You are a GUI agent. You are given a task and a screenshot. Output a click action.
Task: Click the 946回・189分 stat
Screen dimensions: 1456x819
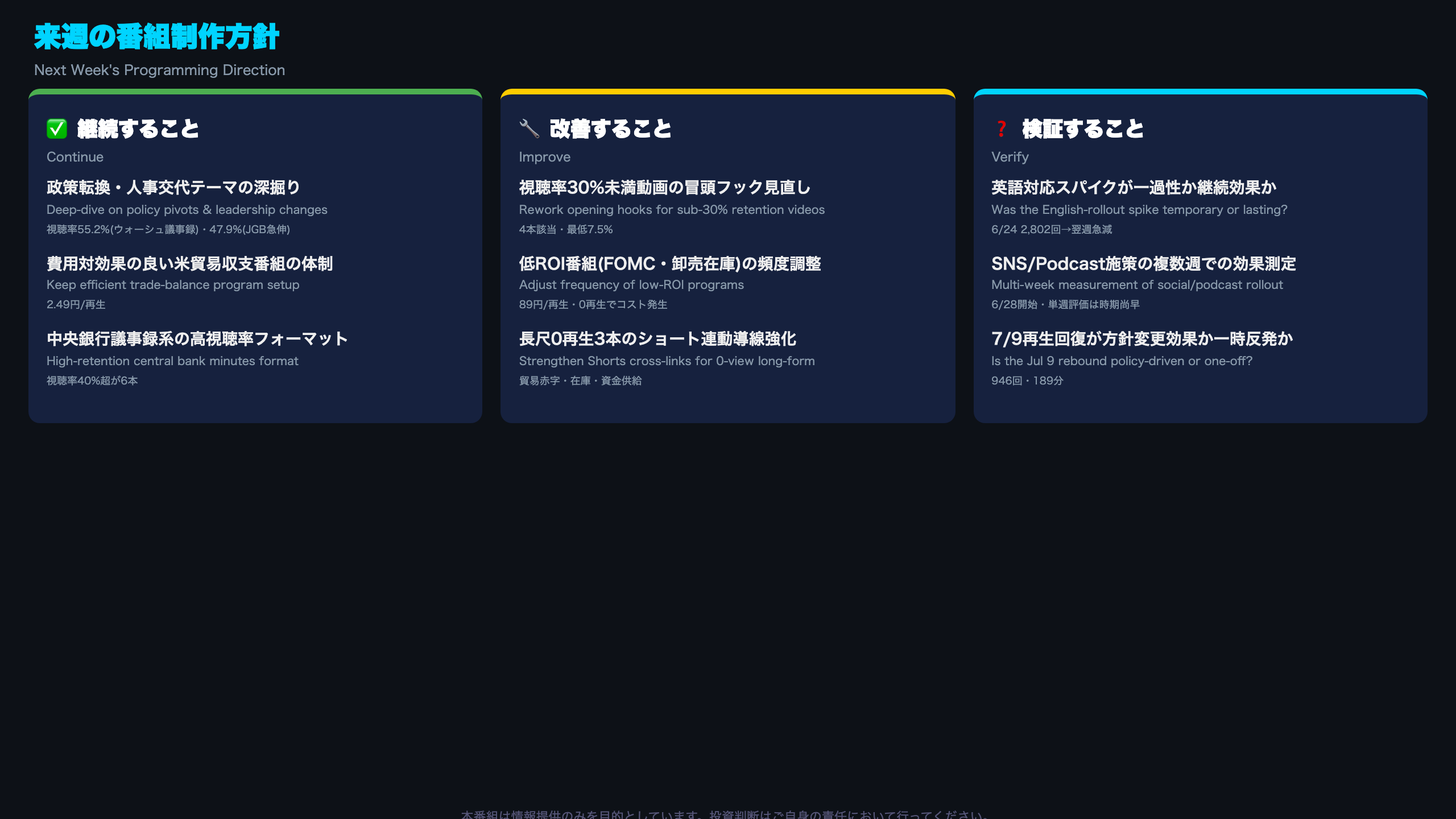1028,380
